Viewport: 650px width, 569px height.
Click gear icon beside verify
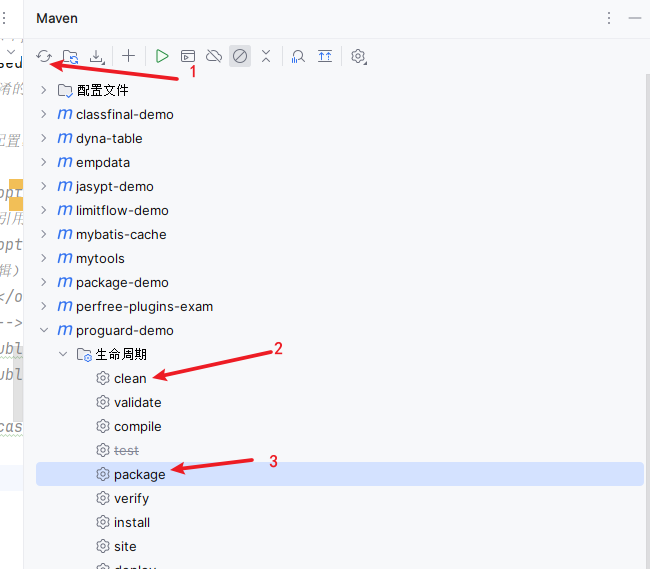point(103,499)
